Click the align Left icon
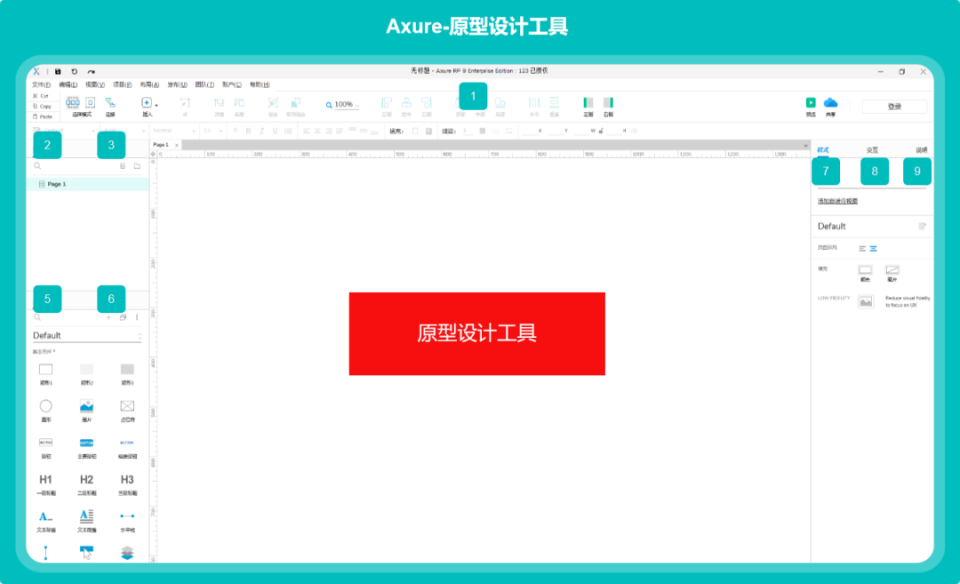The image size is (960, 584). point(386,103)
